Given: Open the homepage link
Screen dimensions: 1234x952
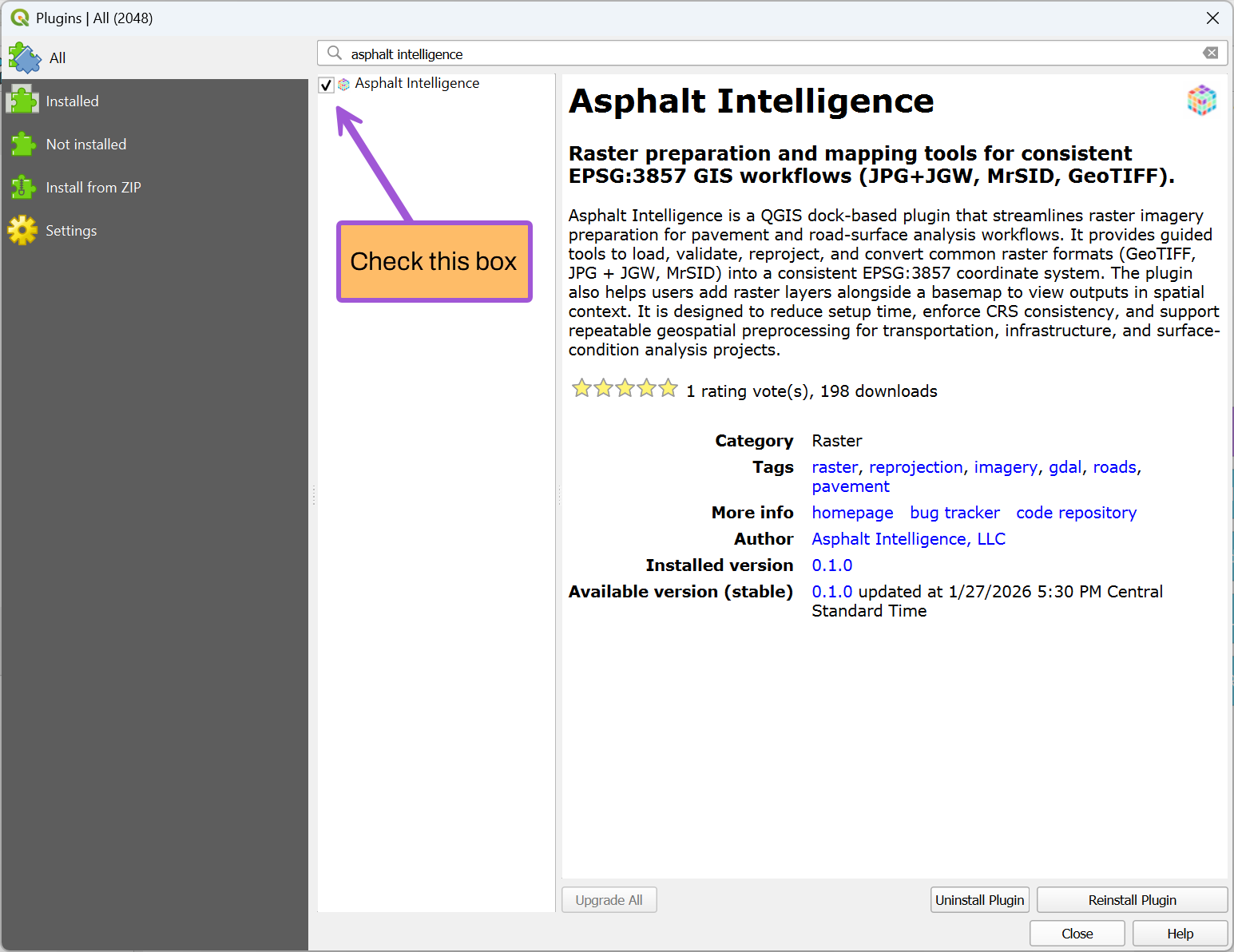Looking at the screenshot, I should (x=852, y=512).
